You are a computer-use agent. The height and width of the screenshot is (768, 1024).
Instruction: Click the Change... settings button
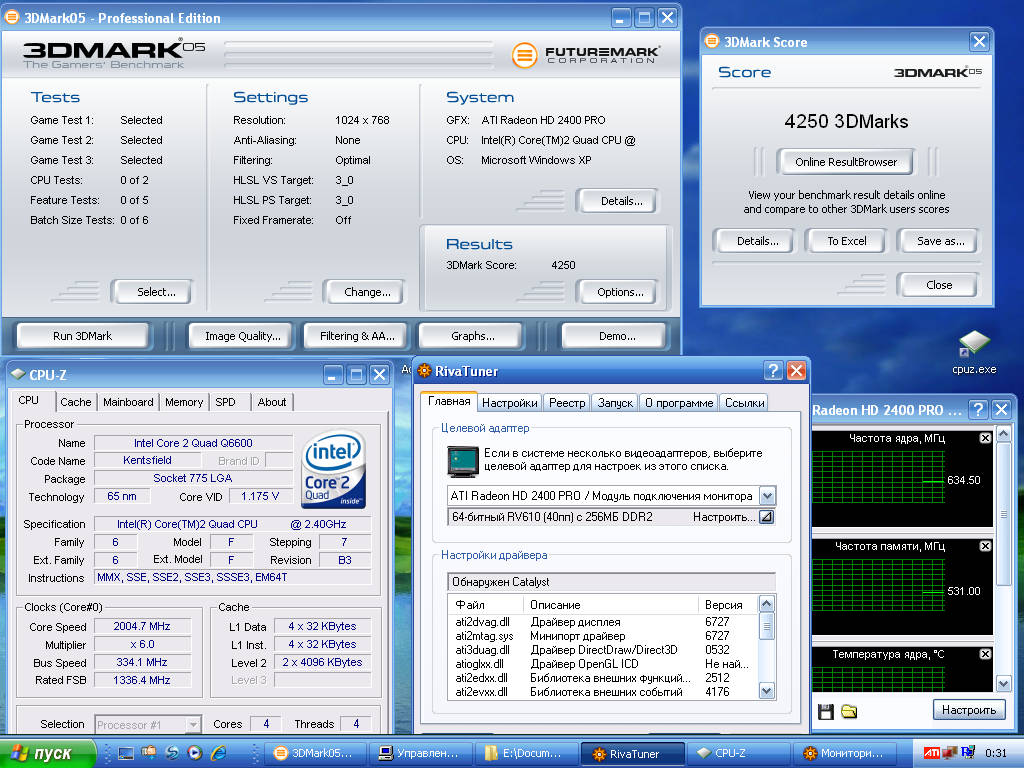point(367,292)
